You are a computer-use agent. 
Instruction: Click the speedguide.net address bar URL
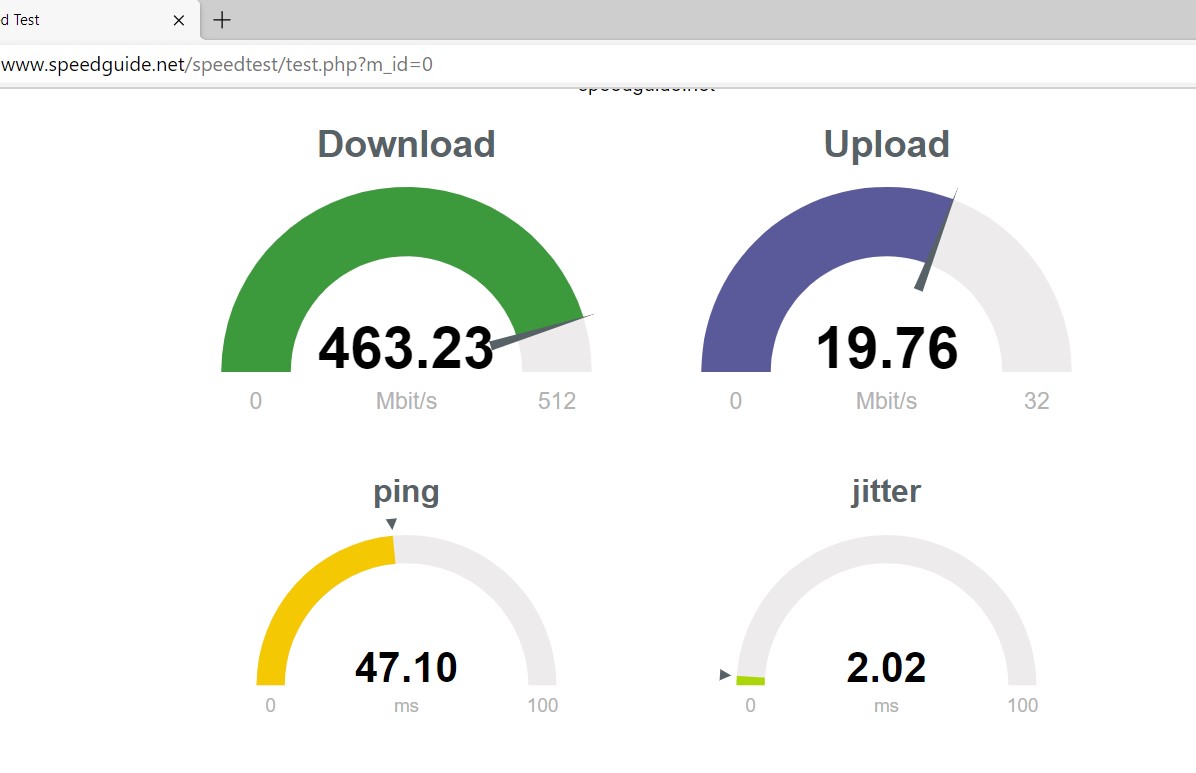217,65
